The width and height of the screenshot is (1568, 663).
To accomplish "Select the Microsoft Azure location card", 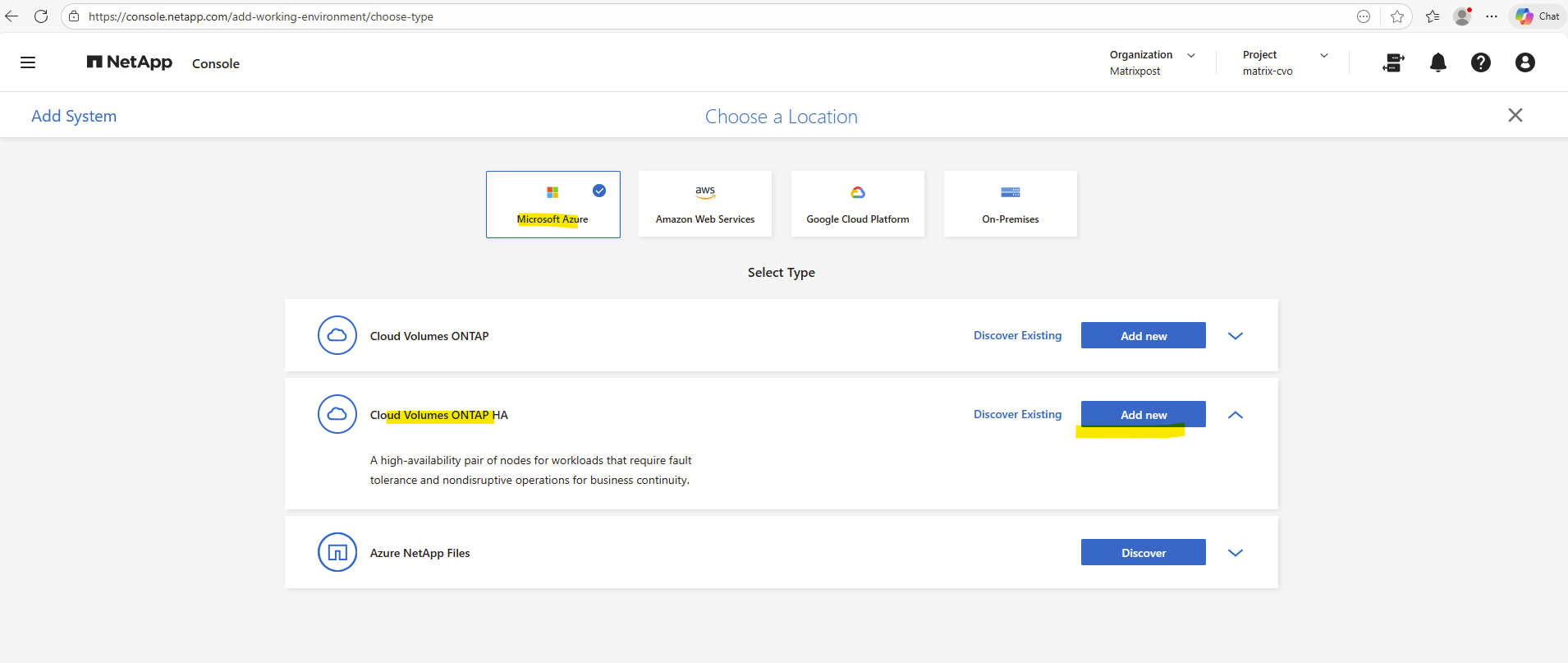I will pos(552,205).
